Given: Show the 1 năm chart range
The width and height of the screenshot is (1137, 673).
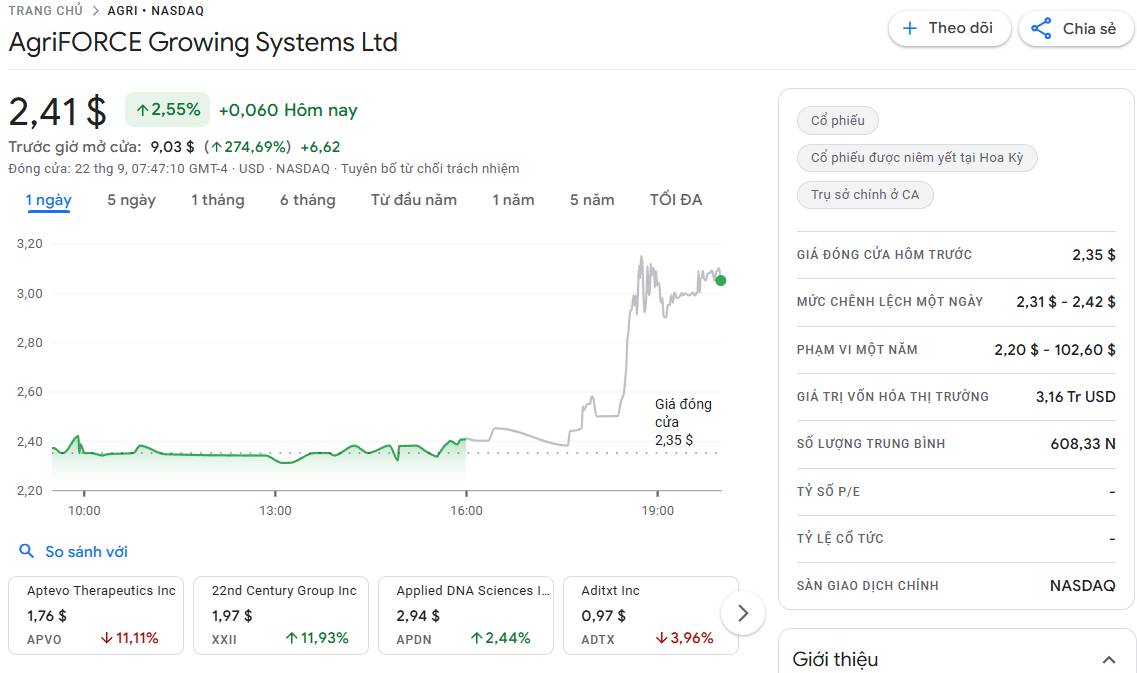Looking at the screenshot, I should (x=513, y=200).
